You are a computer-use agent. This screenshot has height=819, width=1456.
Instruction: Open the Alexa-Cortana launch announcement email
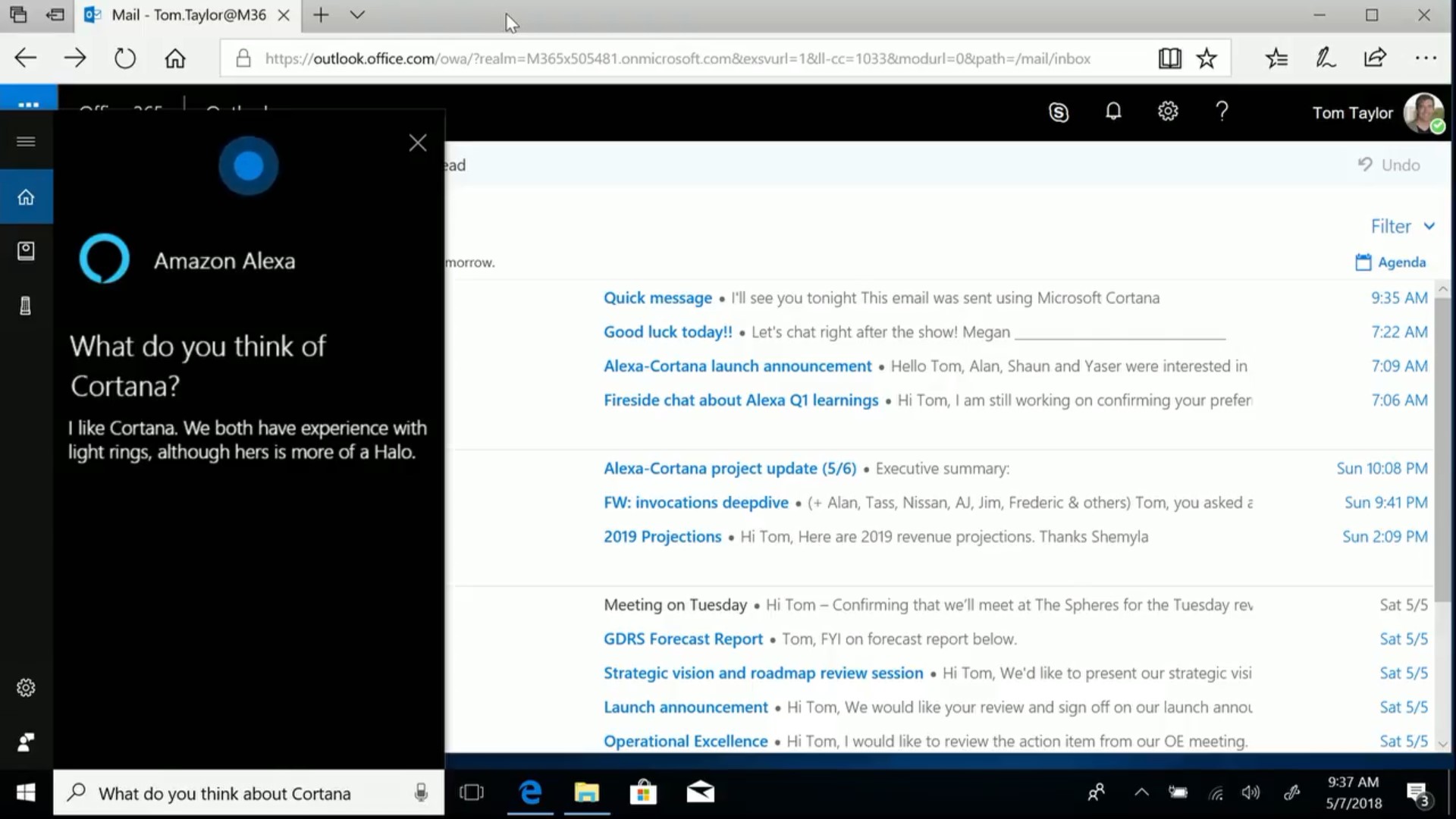pos(737,365)
